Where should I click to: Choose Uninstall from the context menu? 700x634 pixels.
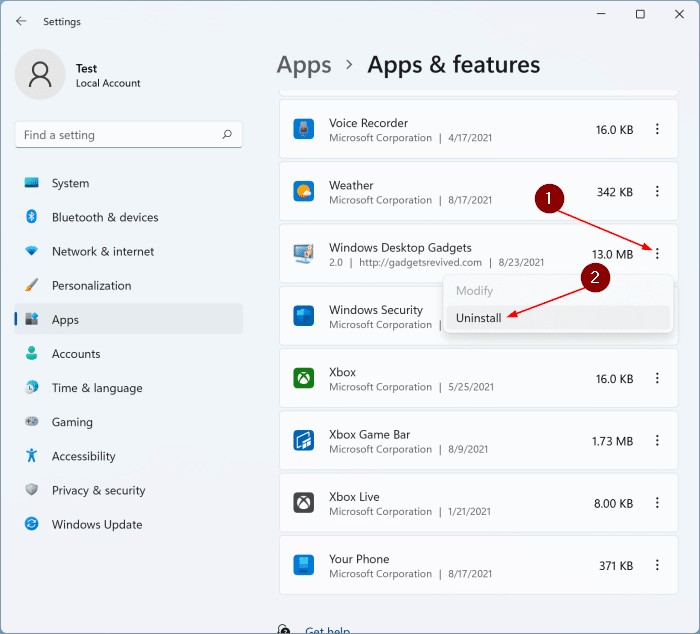coord(558,318)
